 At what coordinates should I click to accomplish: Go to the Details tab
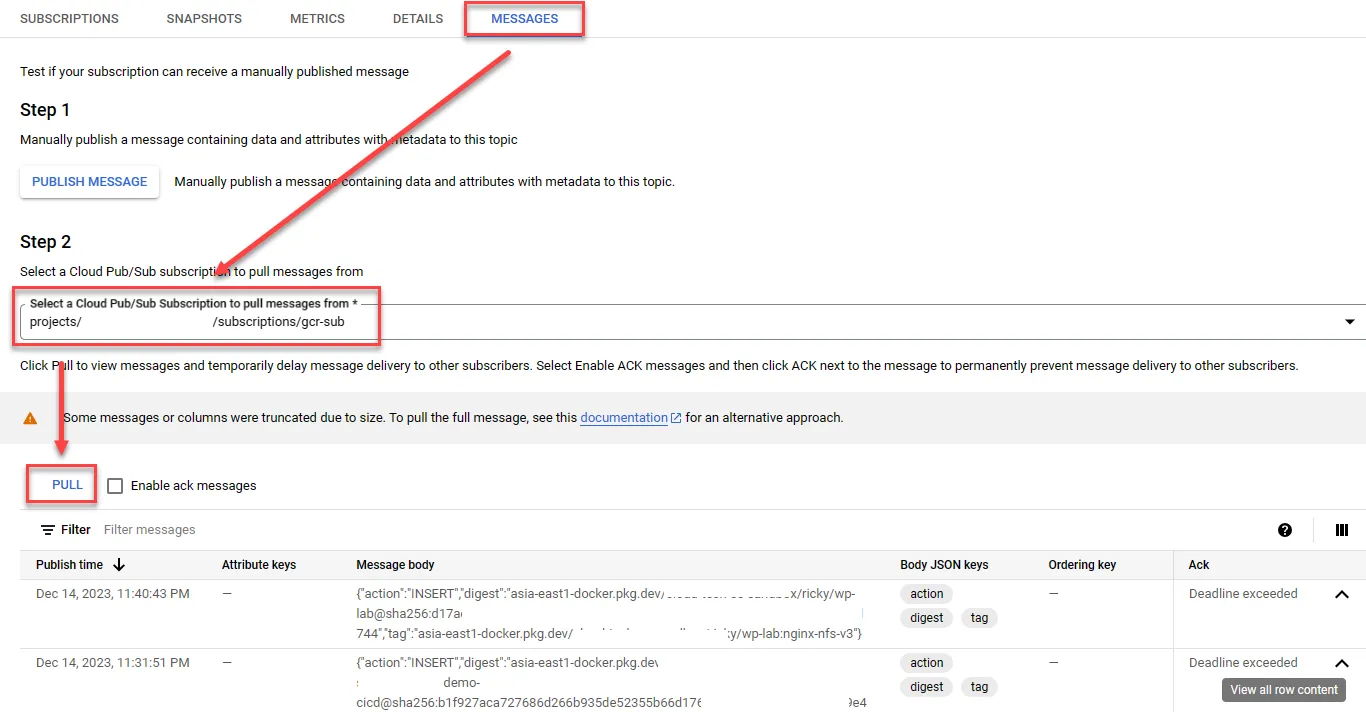pos(418,19)
